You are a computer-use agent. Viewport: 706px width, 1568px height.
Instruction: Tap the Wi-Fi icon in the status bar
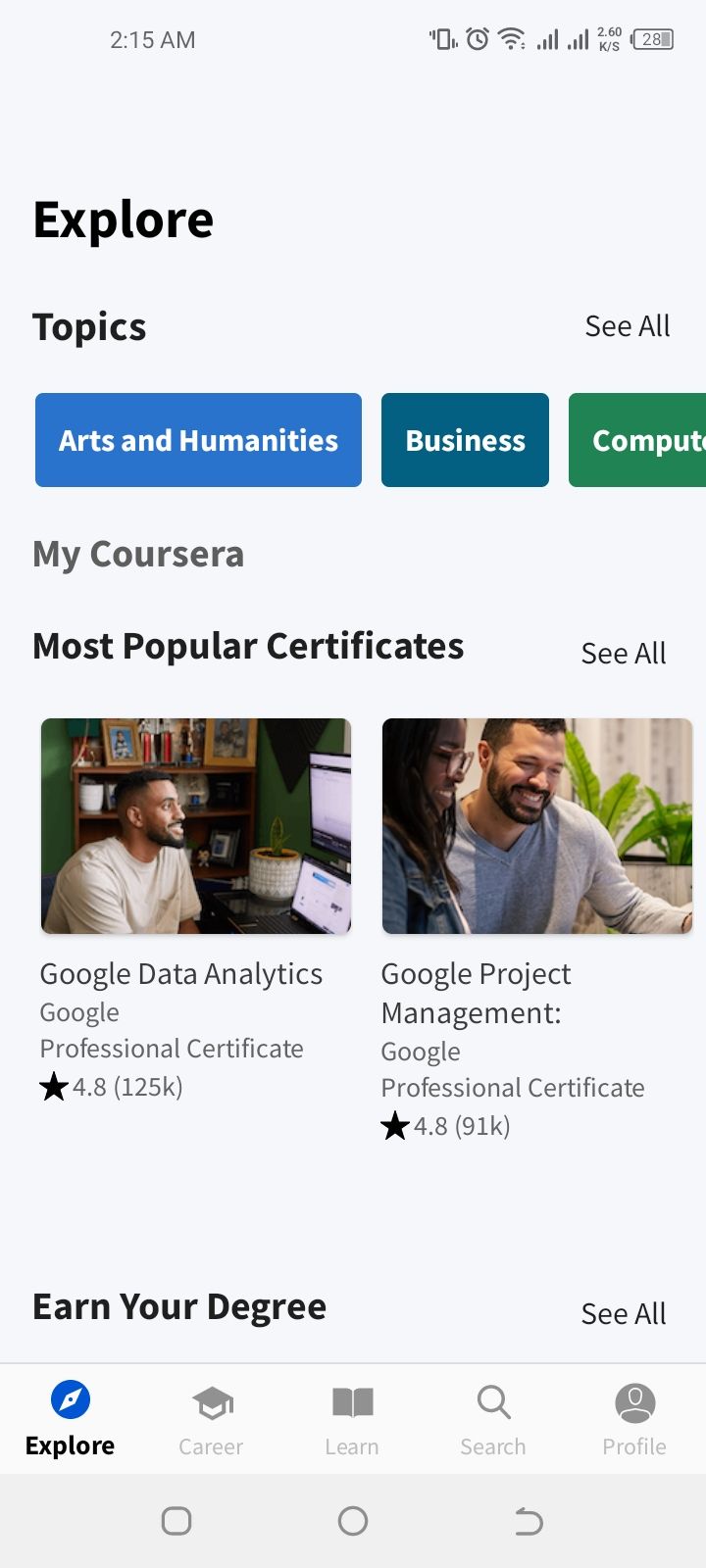[511, 39]
